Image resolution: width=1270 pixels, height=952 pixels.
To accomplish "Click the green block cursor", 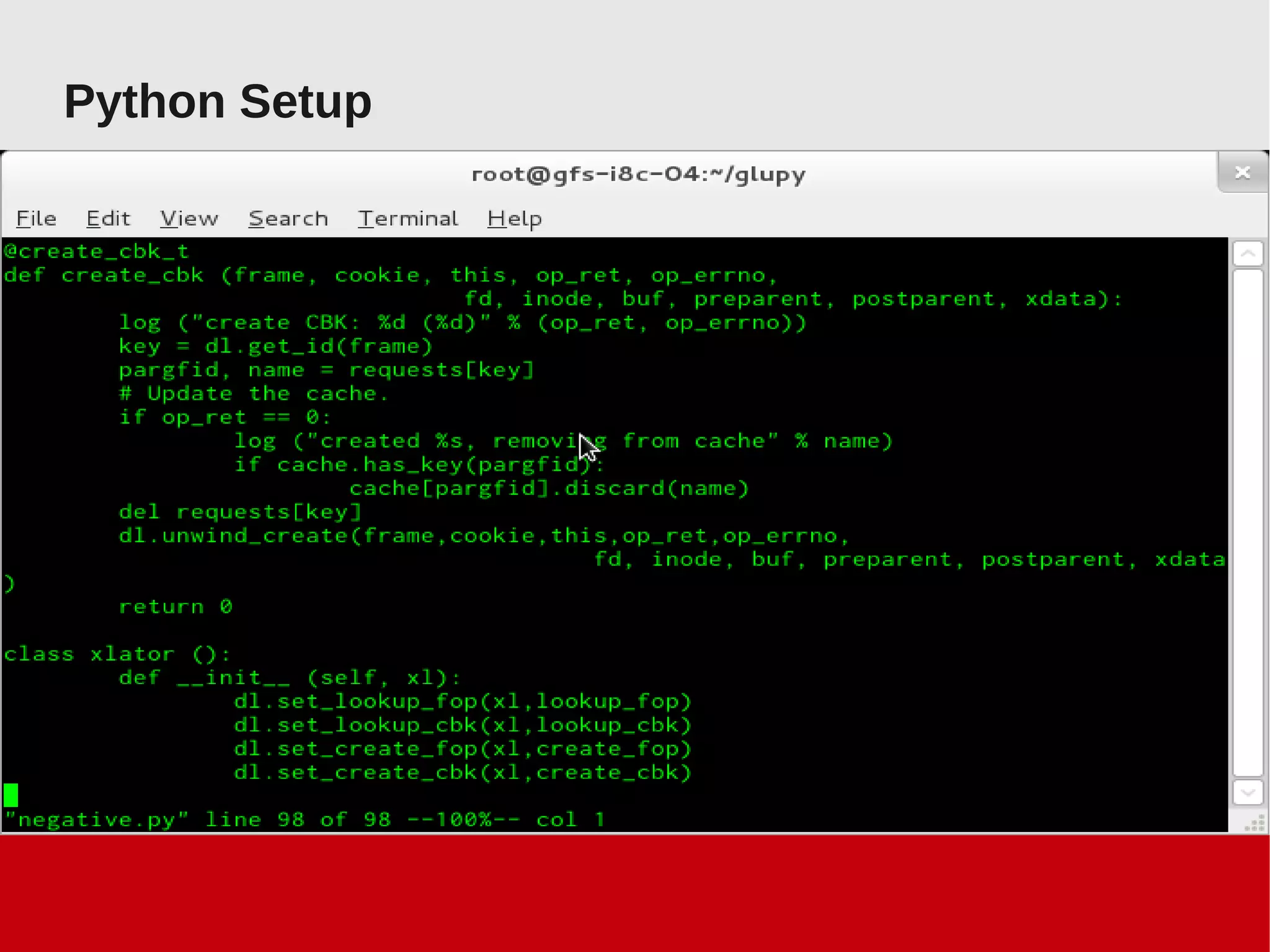I will coord(11,795).
